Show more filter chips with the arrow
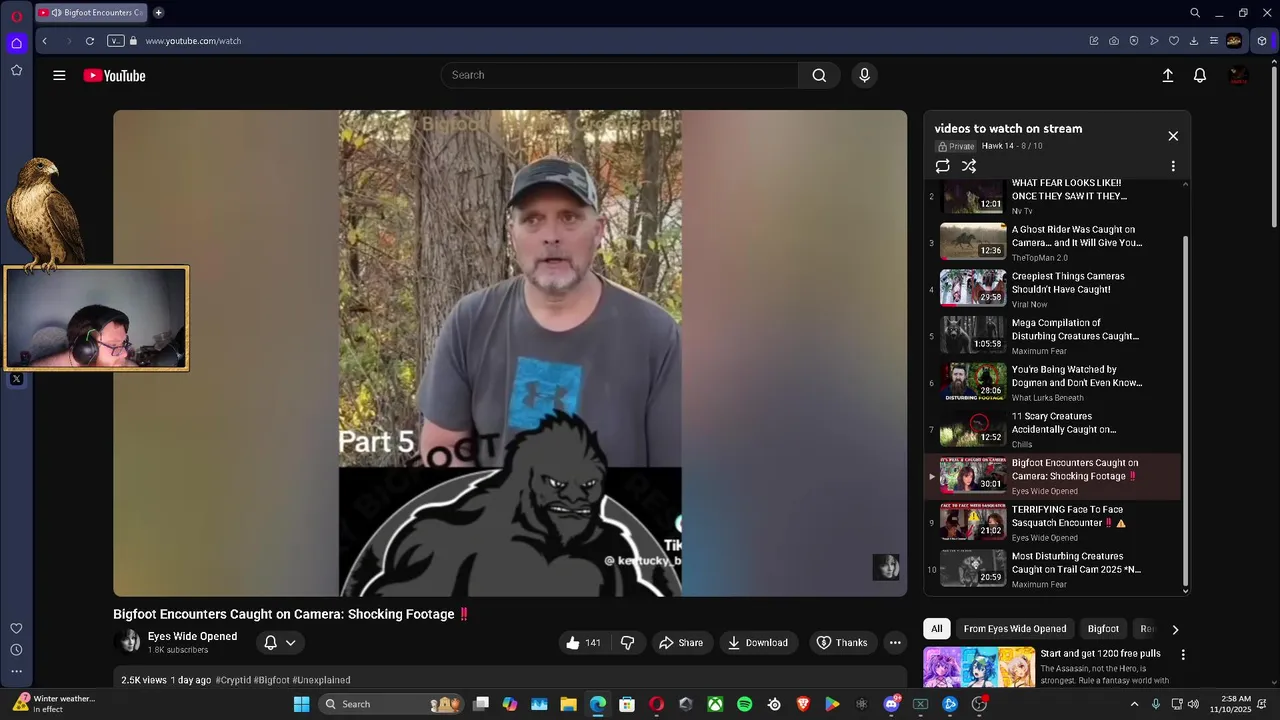Screen dimensions: 1280x720 coord(1175,629)
